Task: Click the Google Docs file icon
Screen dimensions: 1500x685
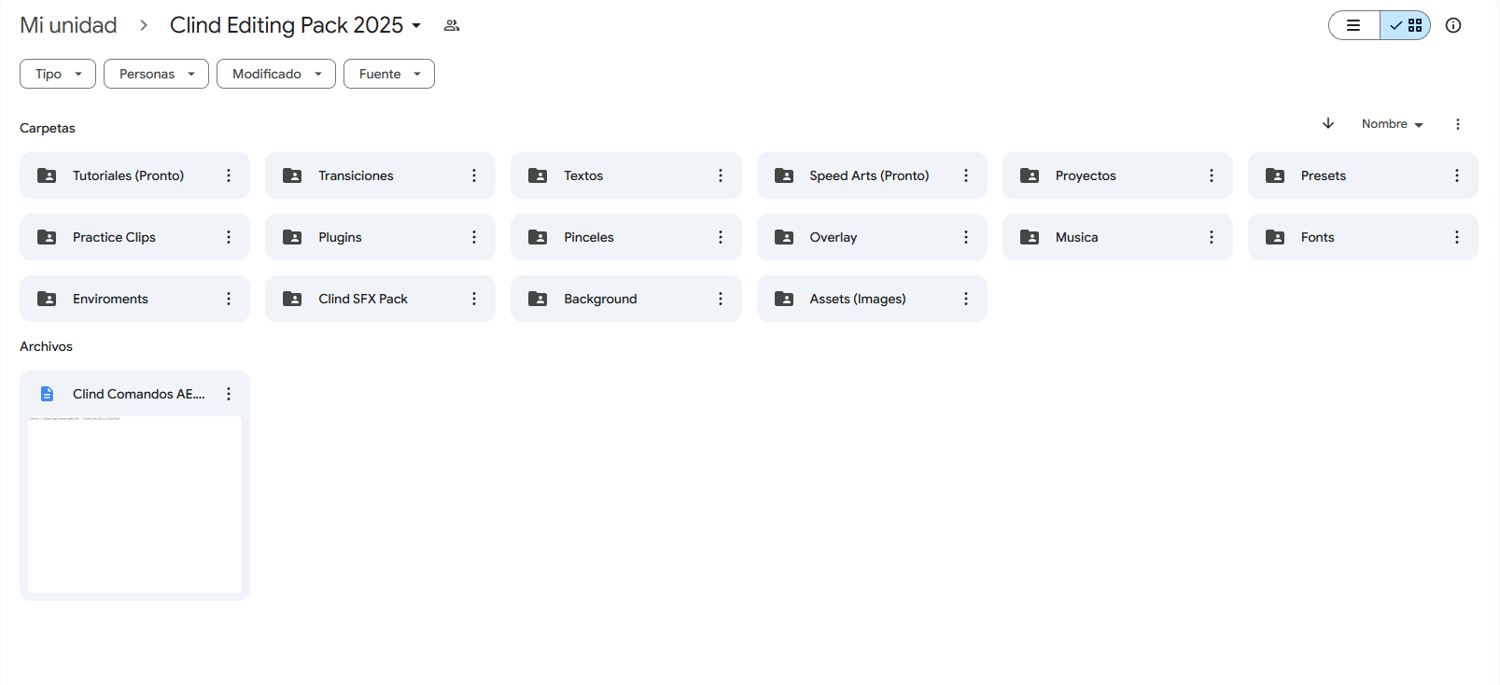Action: (47, 394)
